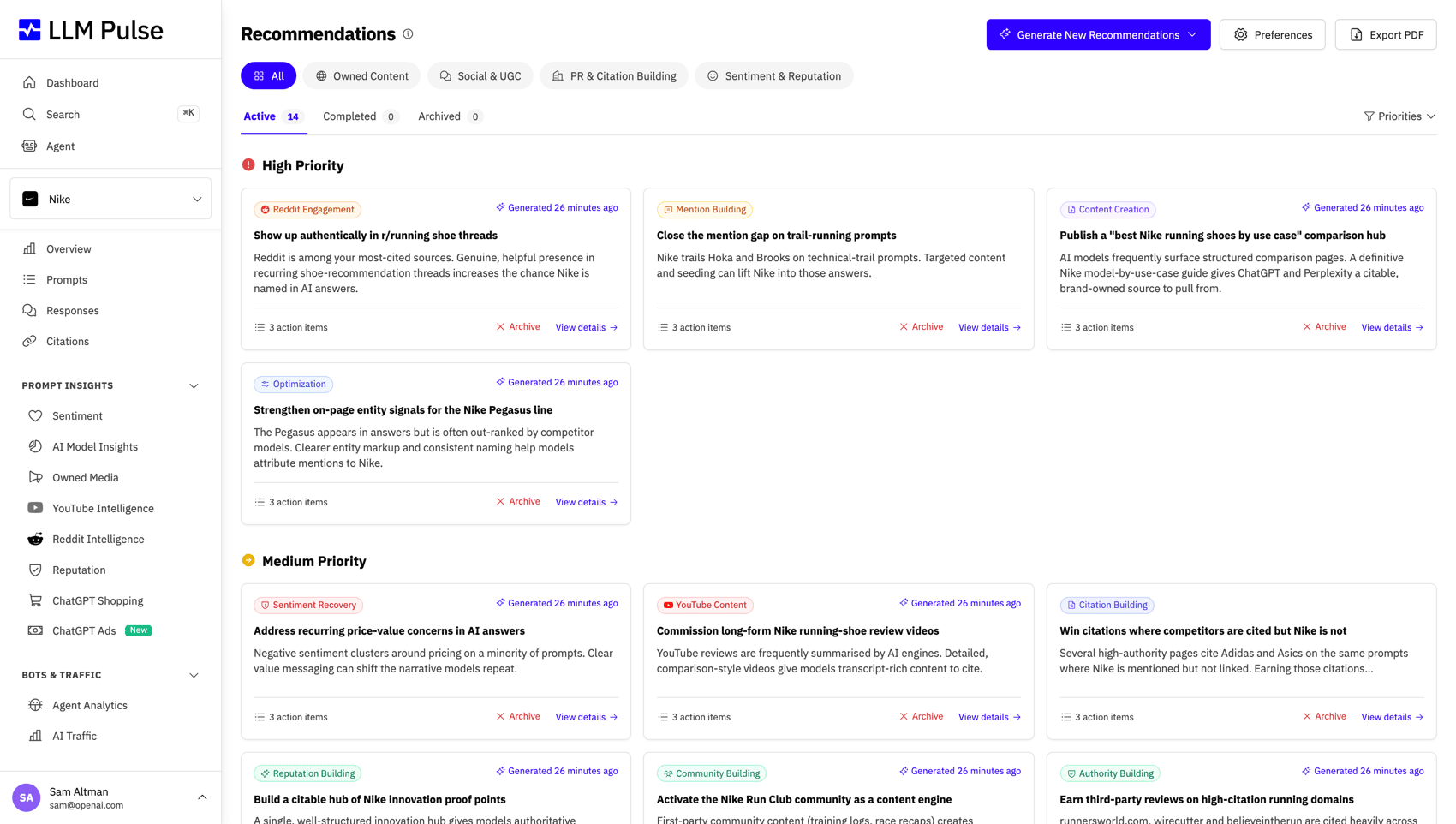Open "Show up authentically in r/running shoe threads"

point(375,236)
